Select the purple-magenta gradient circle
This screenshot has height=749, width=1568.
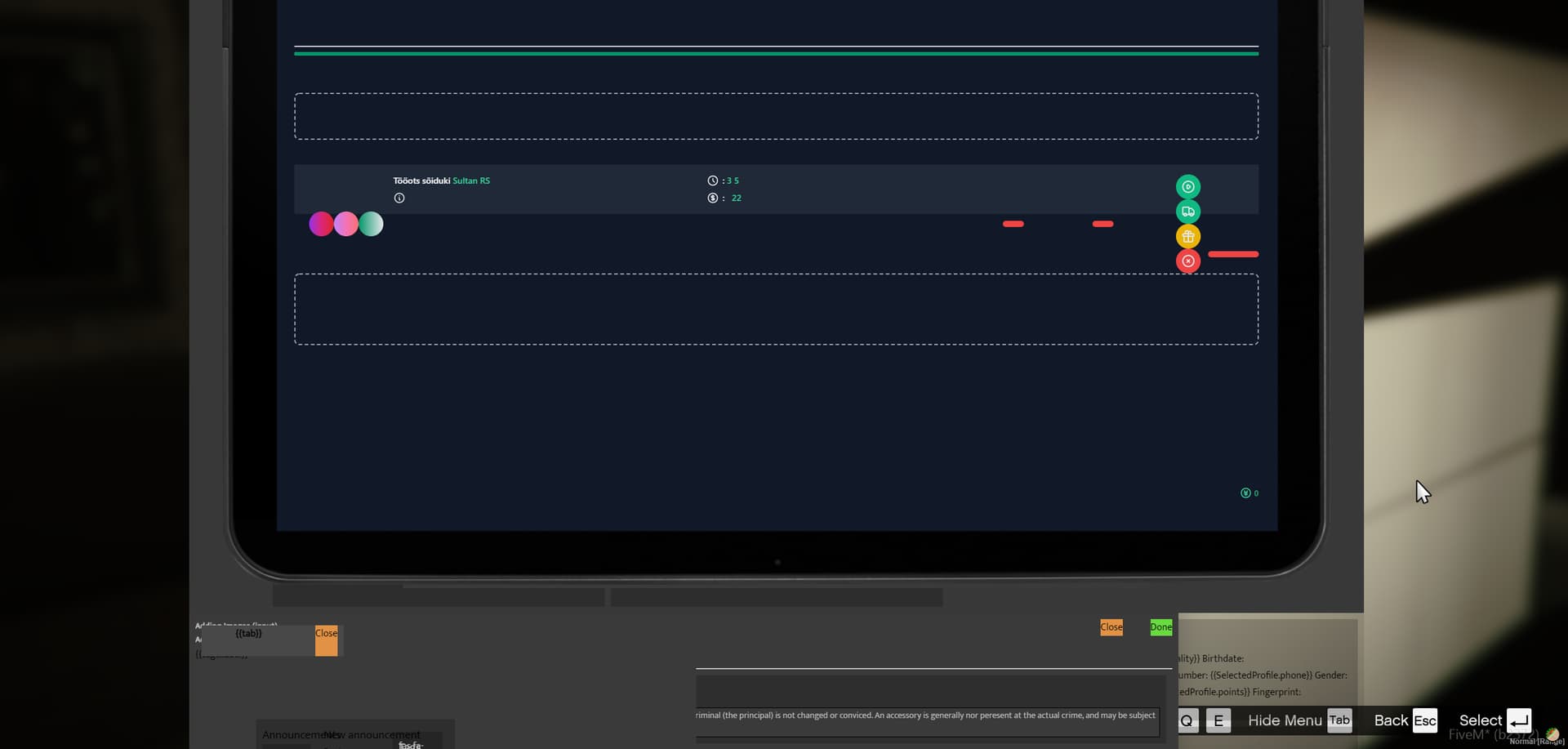pyautogui.click(x=321, y=224)
